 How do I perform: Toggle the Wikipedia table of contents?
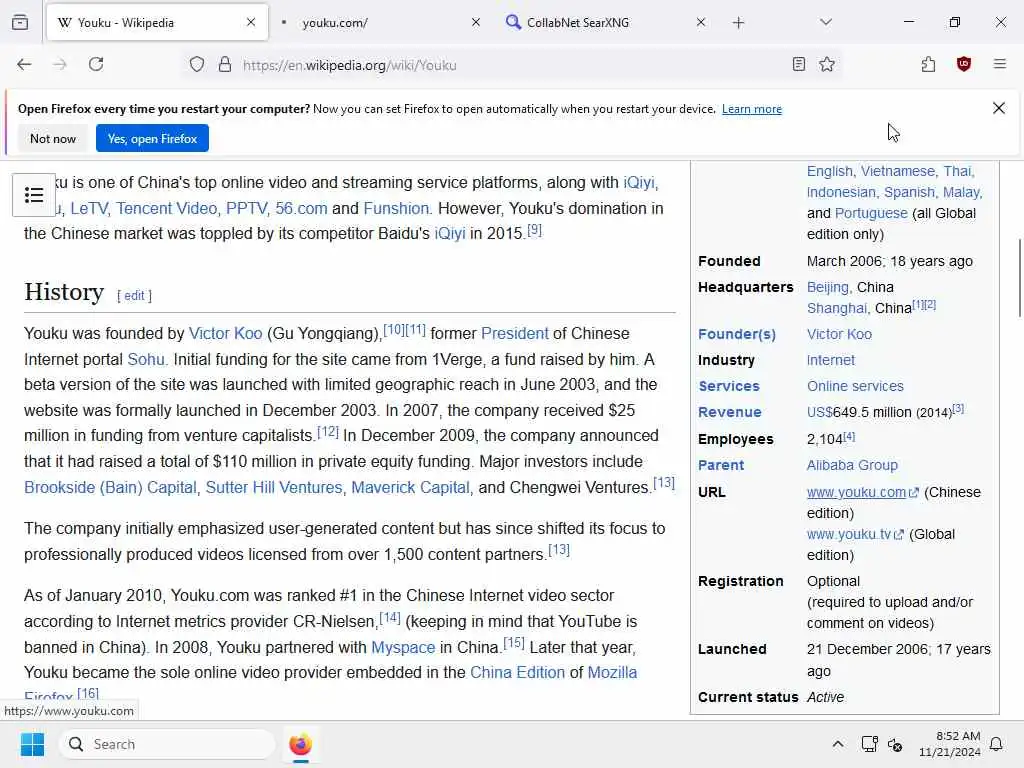(x=34, y=195)
